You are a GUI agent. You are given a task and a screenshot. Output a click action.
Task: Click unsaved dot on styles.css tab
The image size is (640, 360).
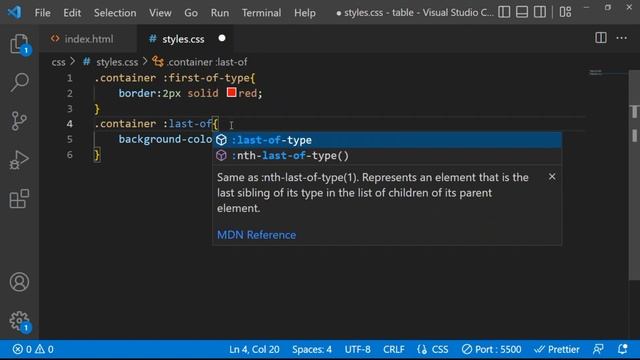click(x=222, y=38)
